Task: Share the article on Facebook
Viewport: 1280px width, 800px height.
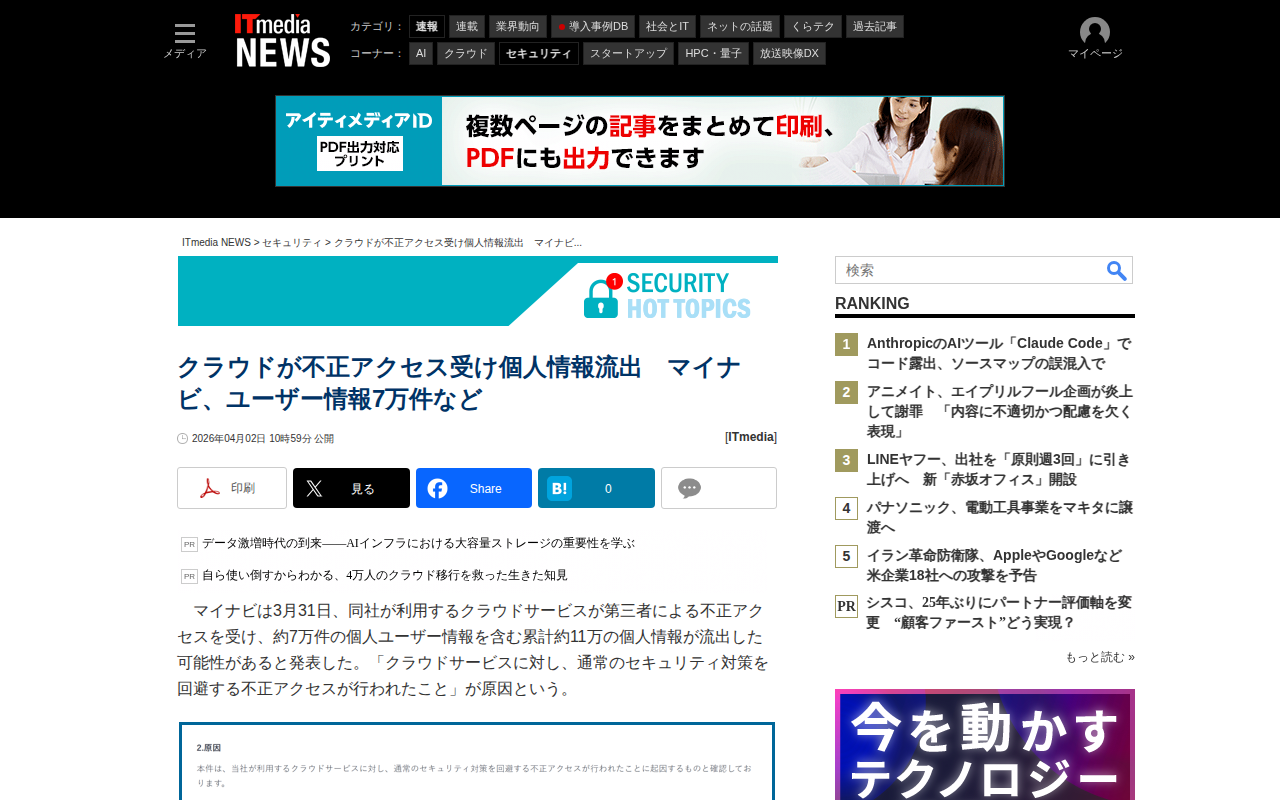Action: [x=474, y=488]
